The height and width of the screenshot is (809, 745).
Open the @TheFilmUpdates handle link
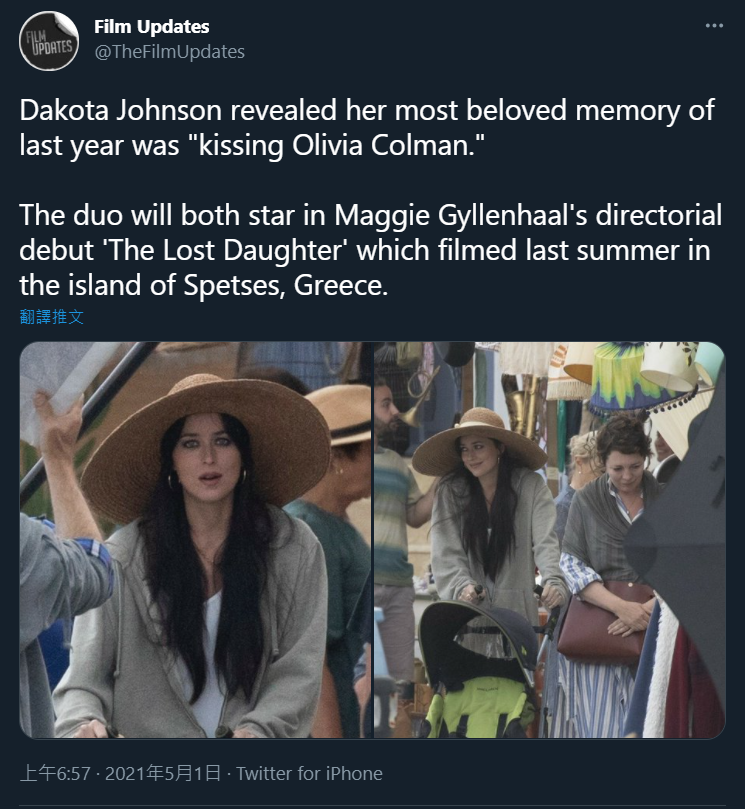(x=169, y=52)
